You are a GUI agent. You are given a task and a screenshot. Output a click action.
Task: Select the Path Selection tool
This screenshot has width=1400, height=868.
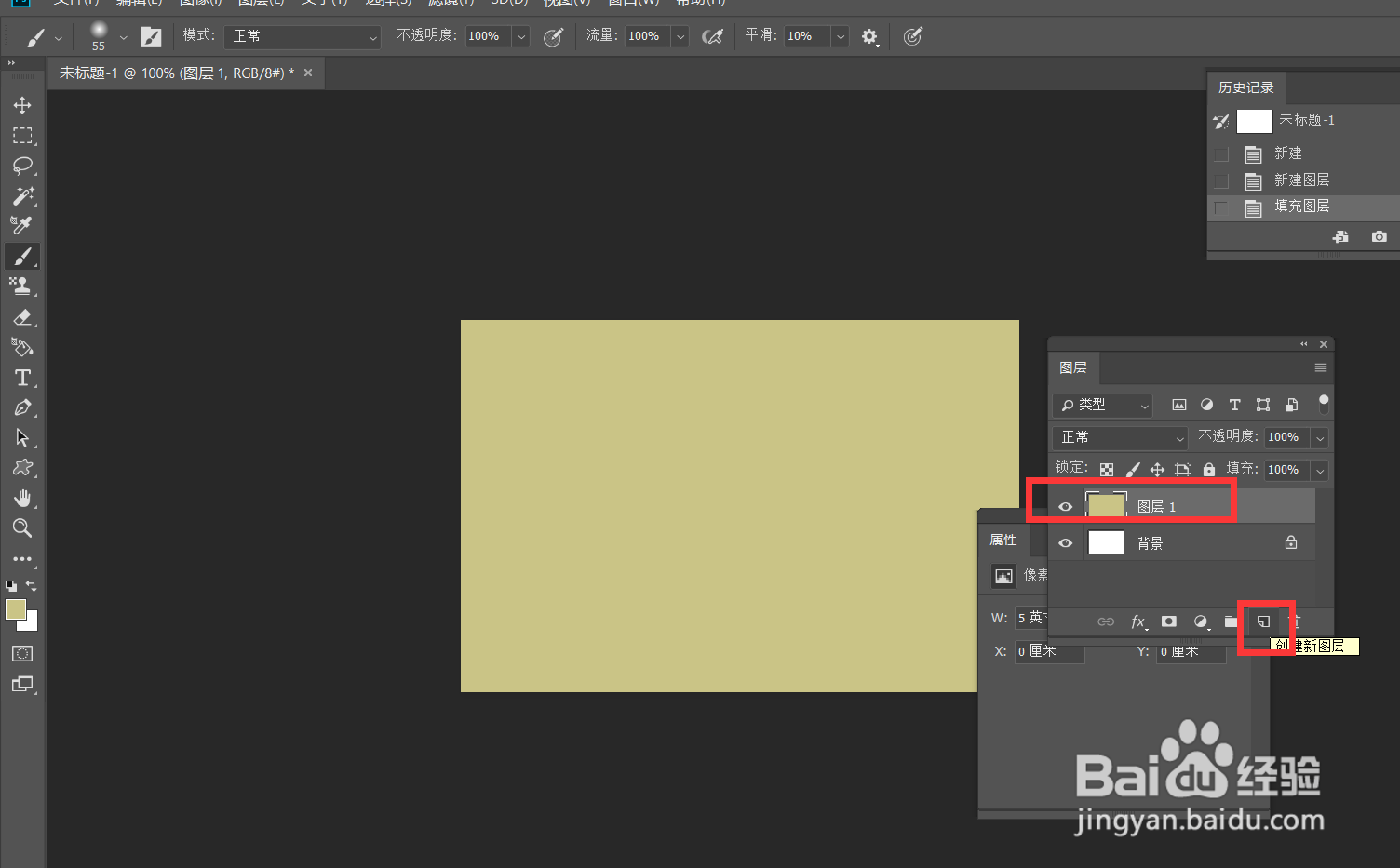point(22,437)
